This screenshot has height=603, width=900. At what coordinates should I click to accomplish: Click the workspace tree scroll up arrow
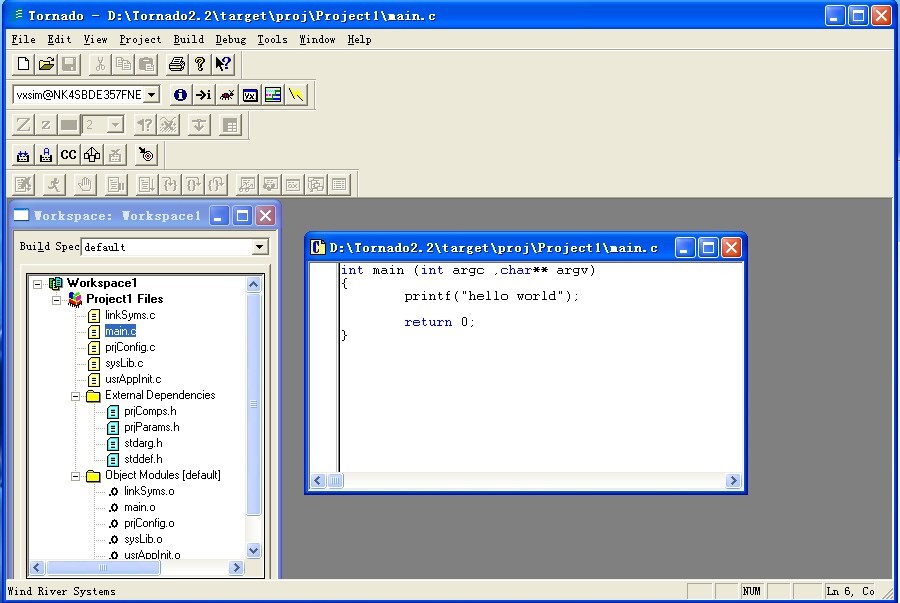(254, 284)
